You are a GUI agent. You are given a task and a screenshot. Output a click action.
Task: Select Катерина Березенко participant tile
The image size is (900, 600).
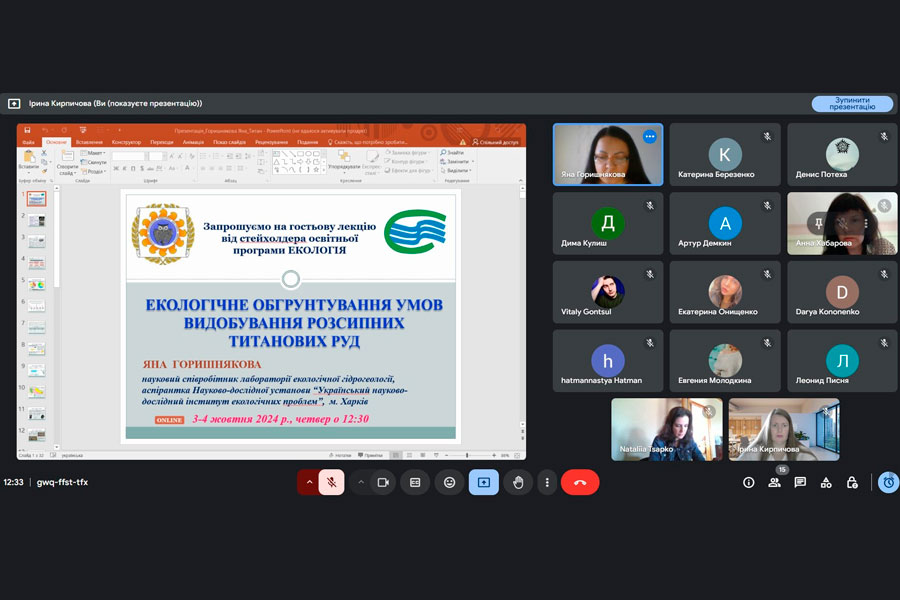click(725, 154)
